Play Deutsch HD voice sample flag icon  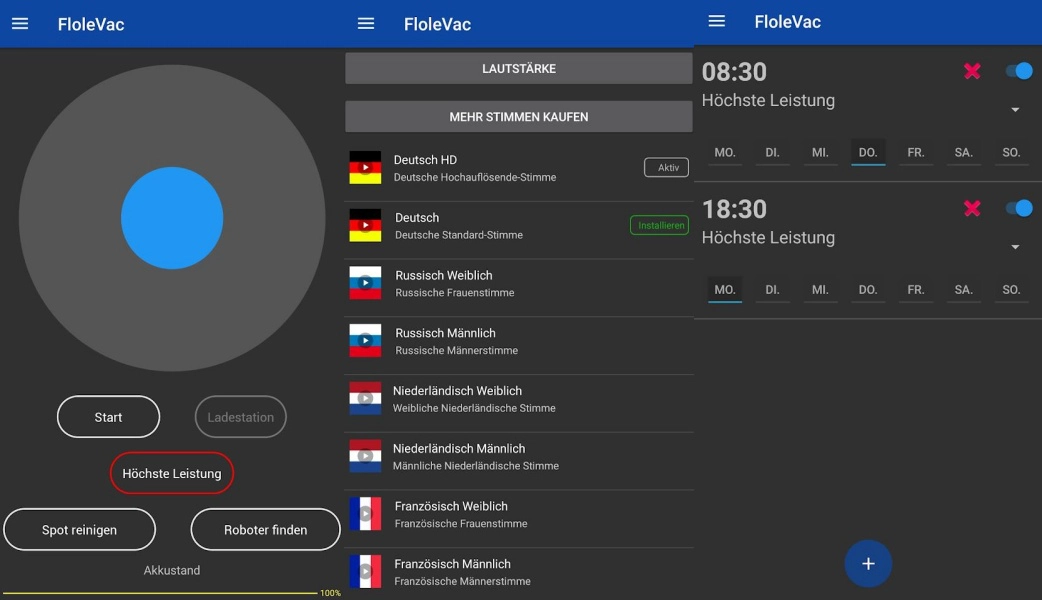(365, 167)
